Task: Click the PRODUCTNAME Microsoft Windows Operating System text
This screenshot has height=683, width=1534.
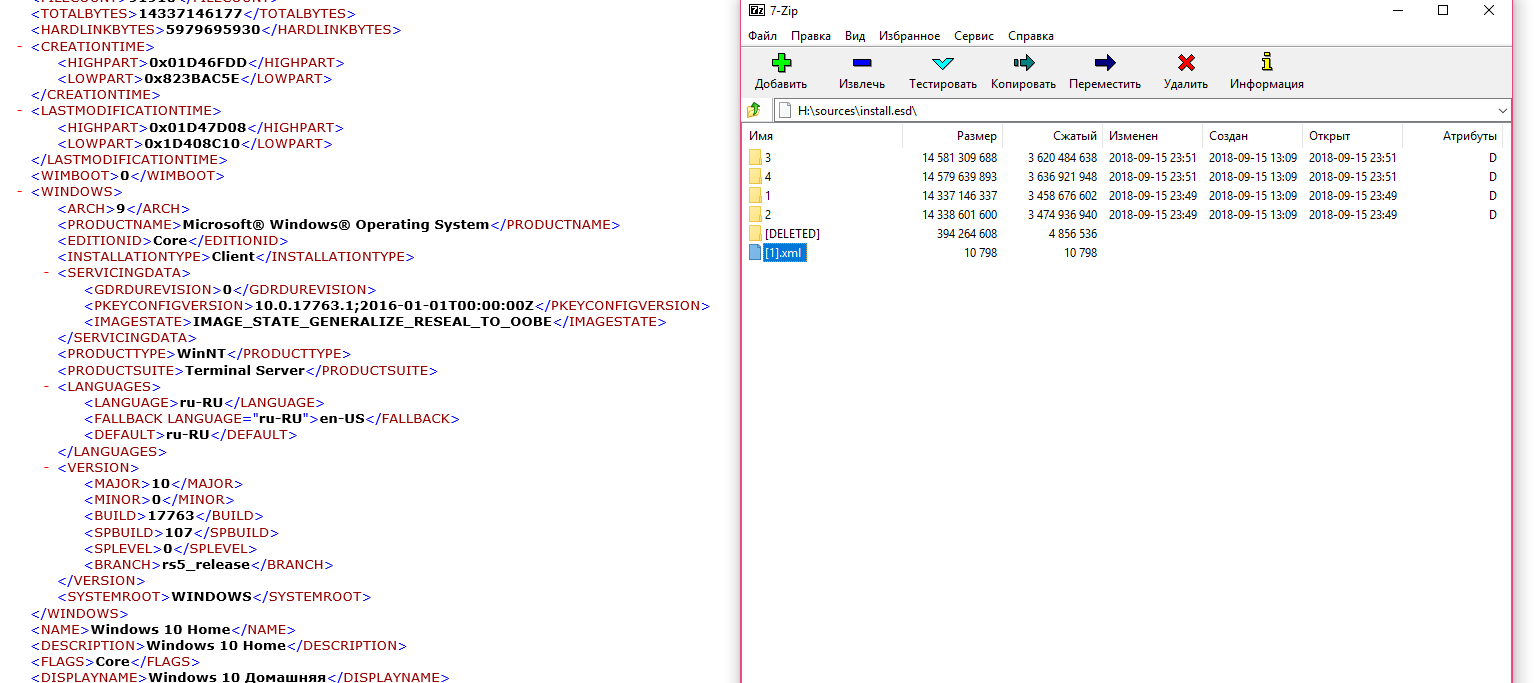Action: [x=336, y=225]
